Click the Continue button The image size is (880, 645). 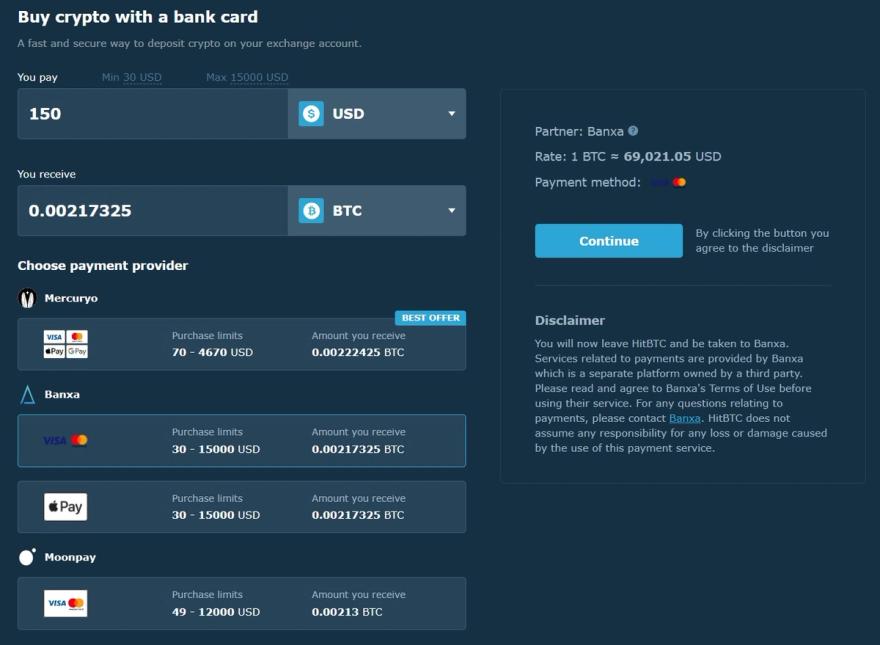[x=608, y=241]
